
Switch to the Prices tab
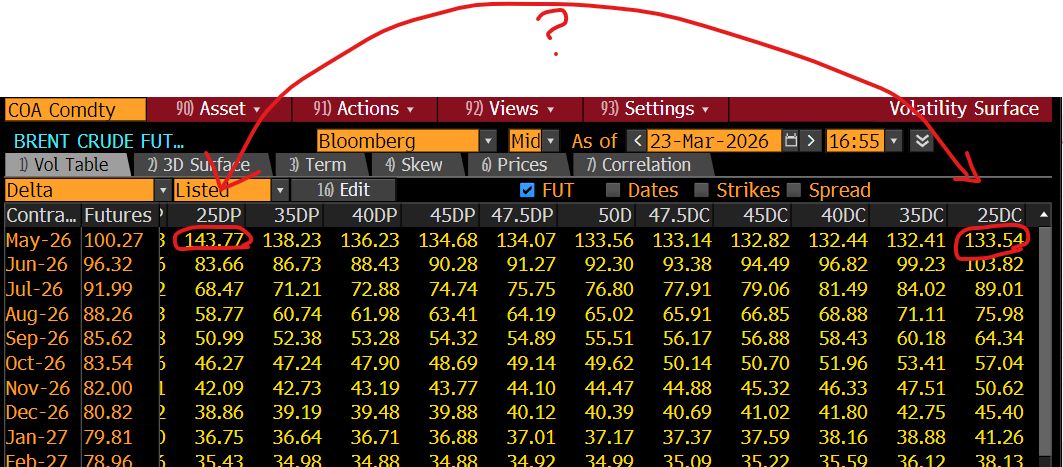[x=515, y=165]
